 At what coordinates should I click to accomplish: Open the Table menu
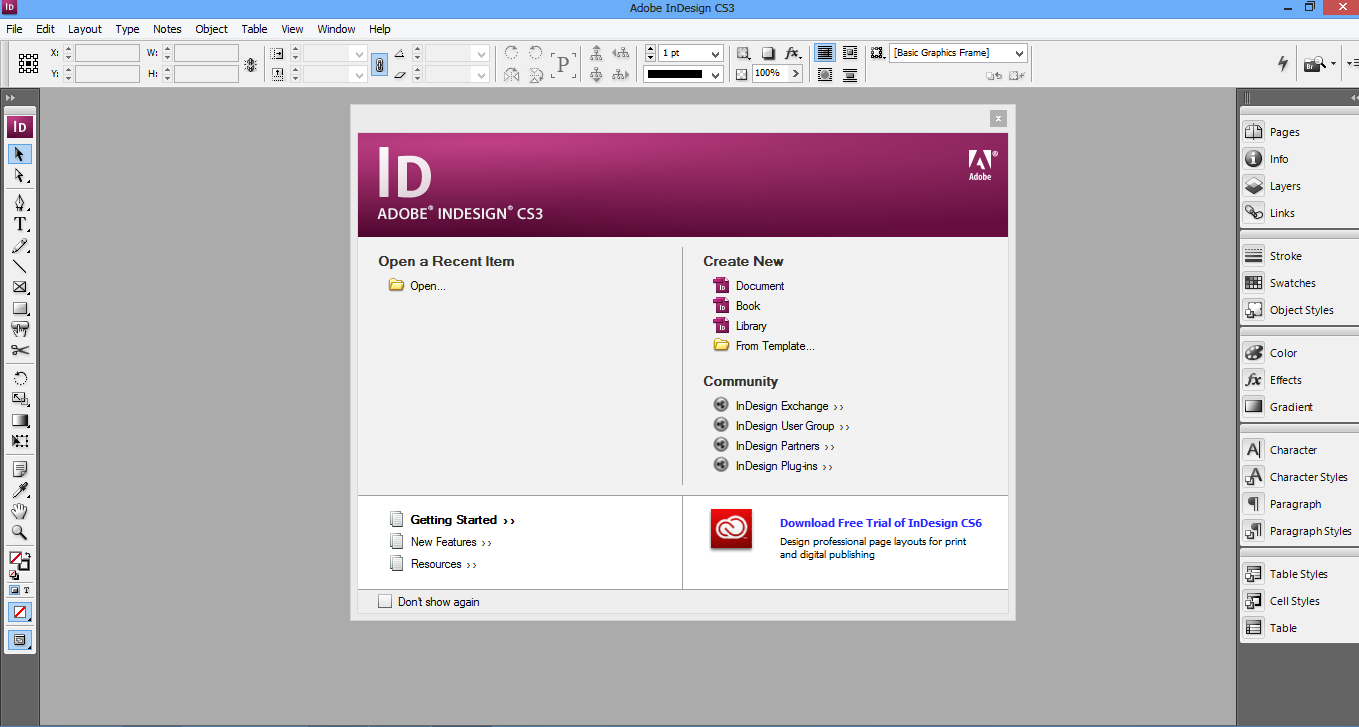pos(254,29)
